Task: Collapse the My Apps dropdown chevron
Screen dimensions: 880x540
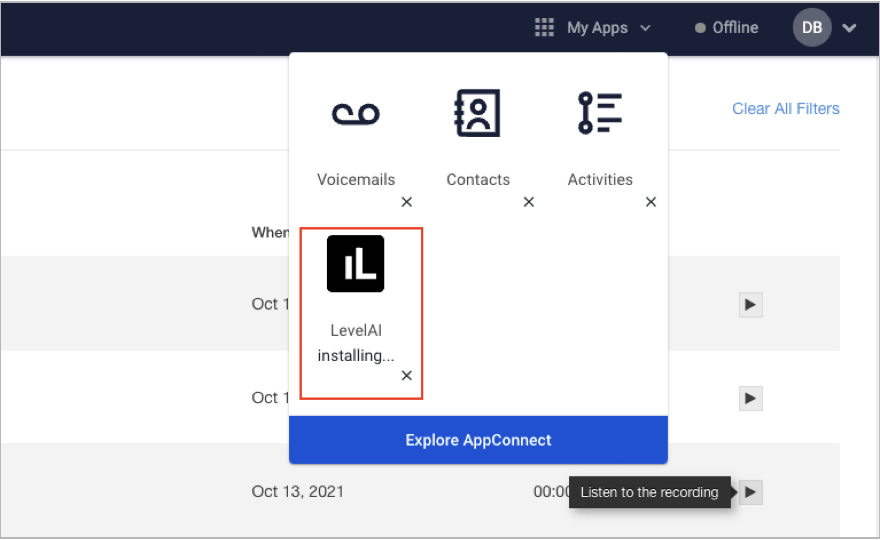Action: point(645,28)
